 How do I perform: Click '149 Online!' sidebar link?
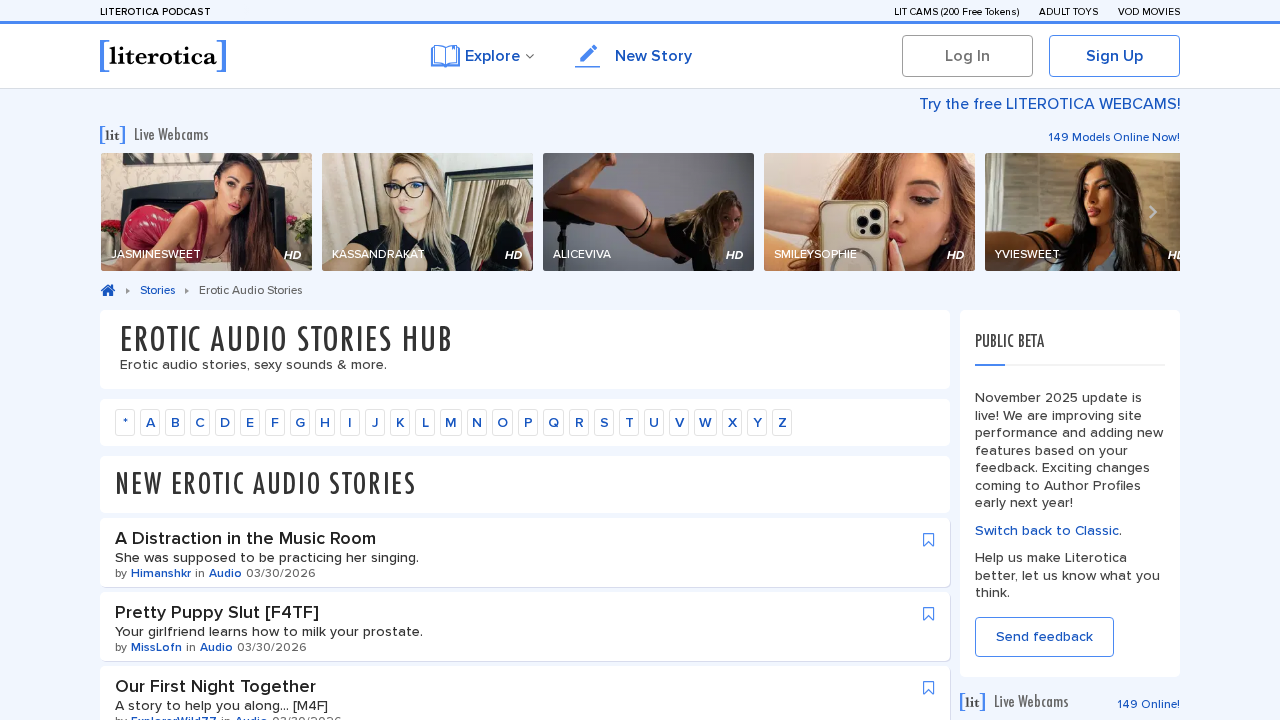[1148, 704]
